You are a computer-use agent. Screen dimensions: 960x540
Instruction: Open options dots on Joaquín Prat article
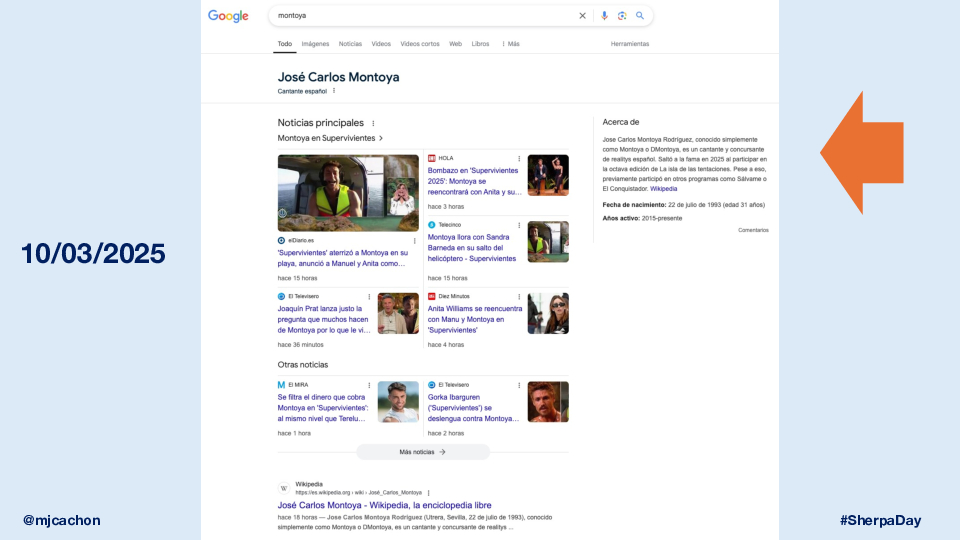pyautogui.click(x=369, y=296)
